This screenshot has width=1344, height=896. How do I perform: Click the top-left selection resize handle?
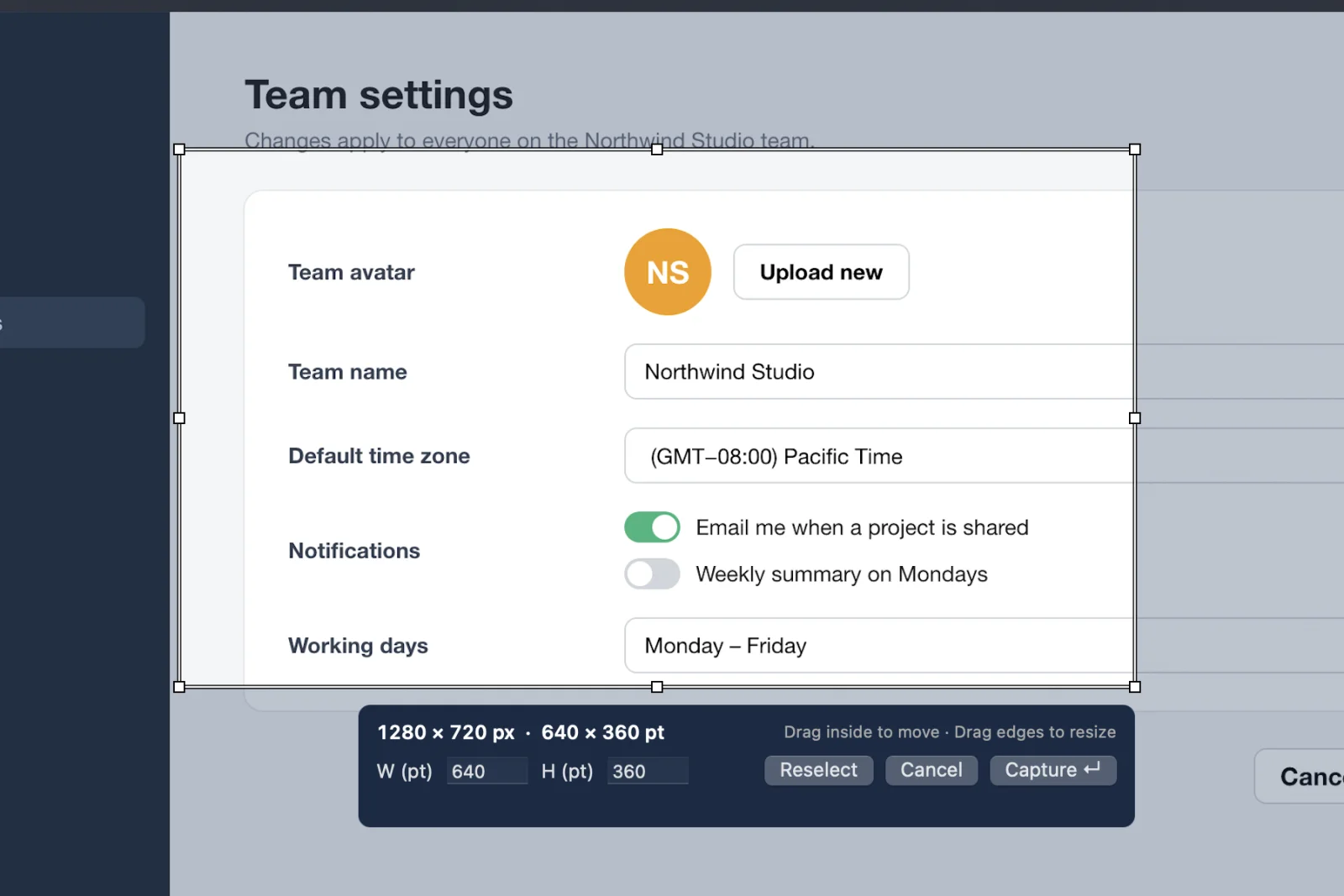click(179, 149)
